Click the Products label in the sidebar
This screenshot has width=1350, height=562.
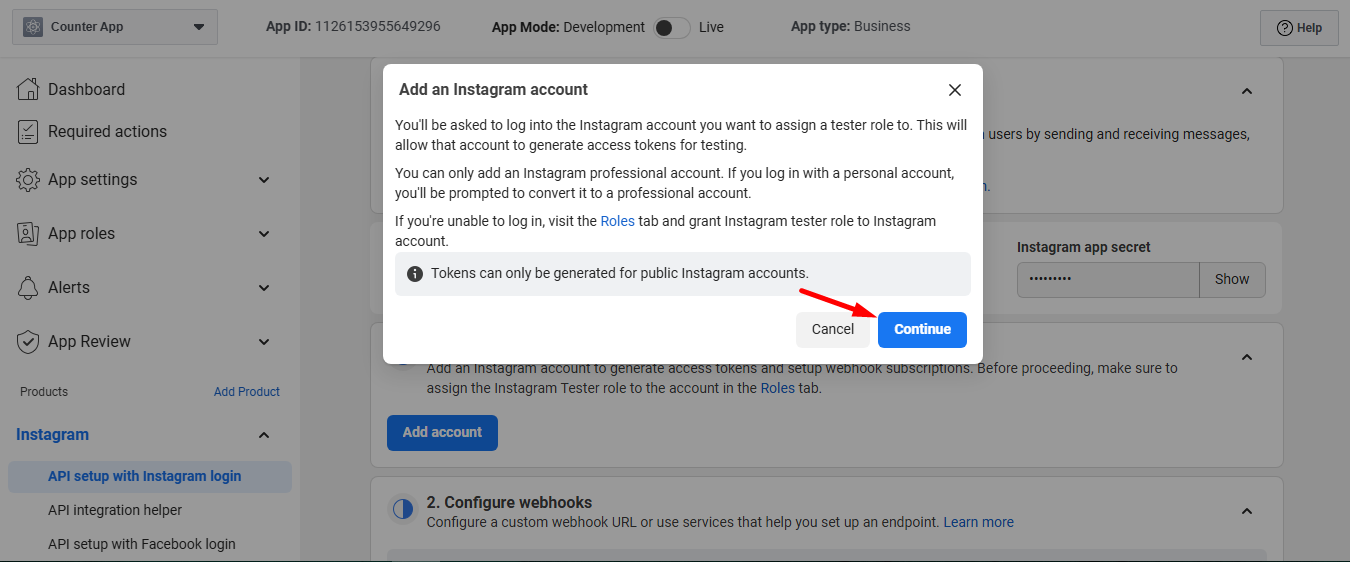44,392
